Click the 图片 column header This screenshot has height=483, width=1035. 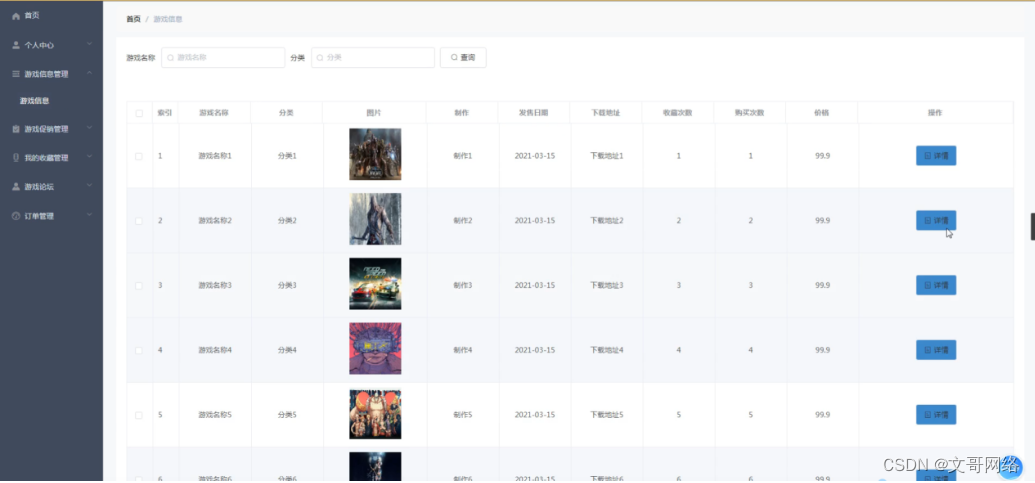(x=374, y=113)
